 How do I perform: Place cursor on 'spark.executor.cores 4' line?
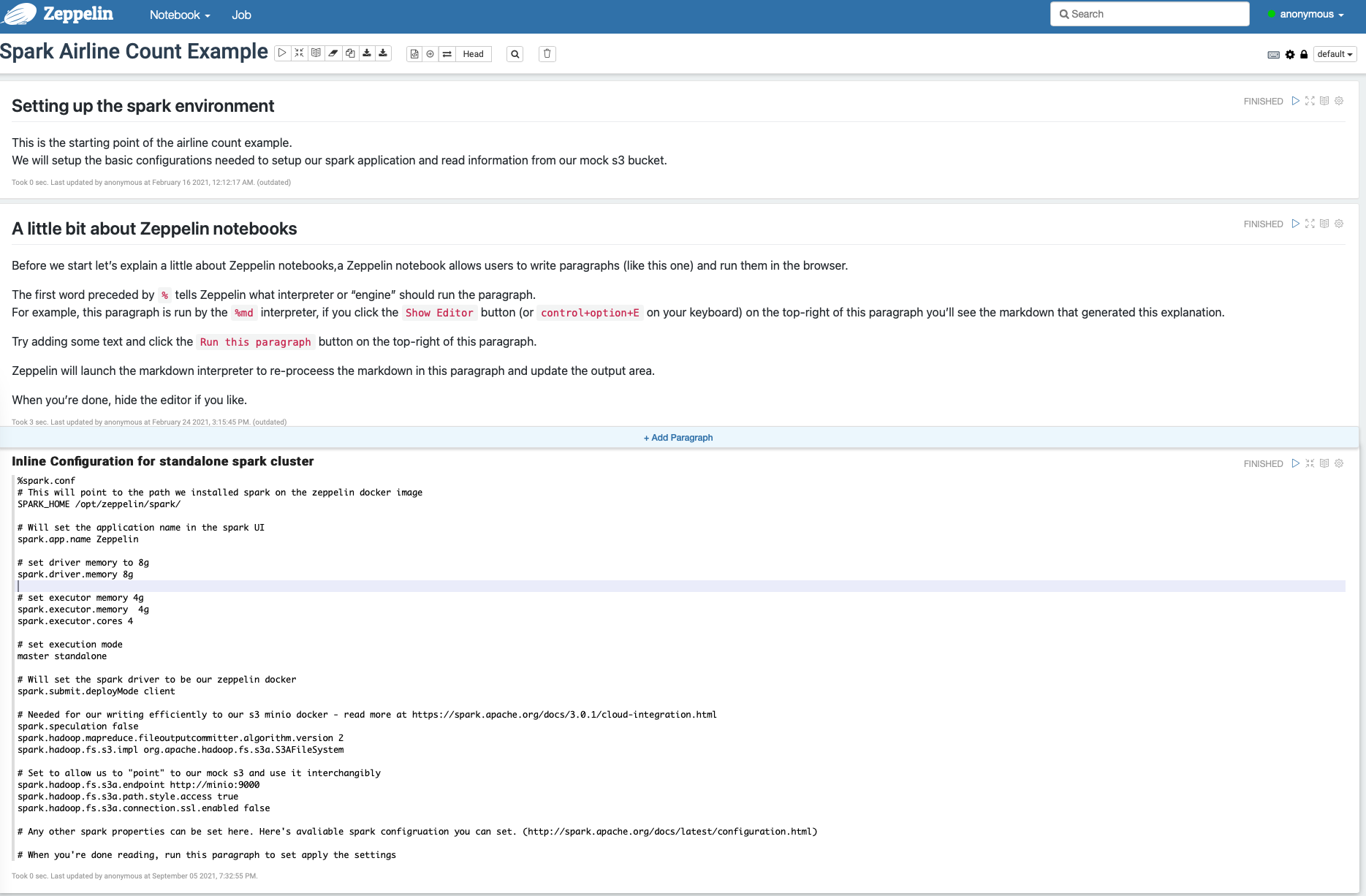(x=75, y=621)
